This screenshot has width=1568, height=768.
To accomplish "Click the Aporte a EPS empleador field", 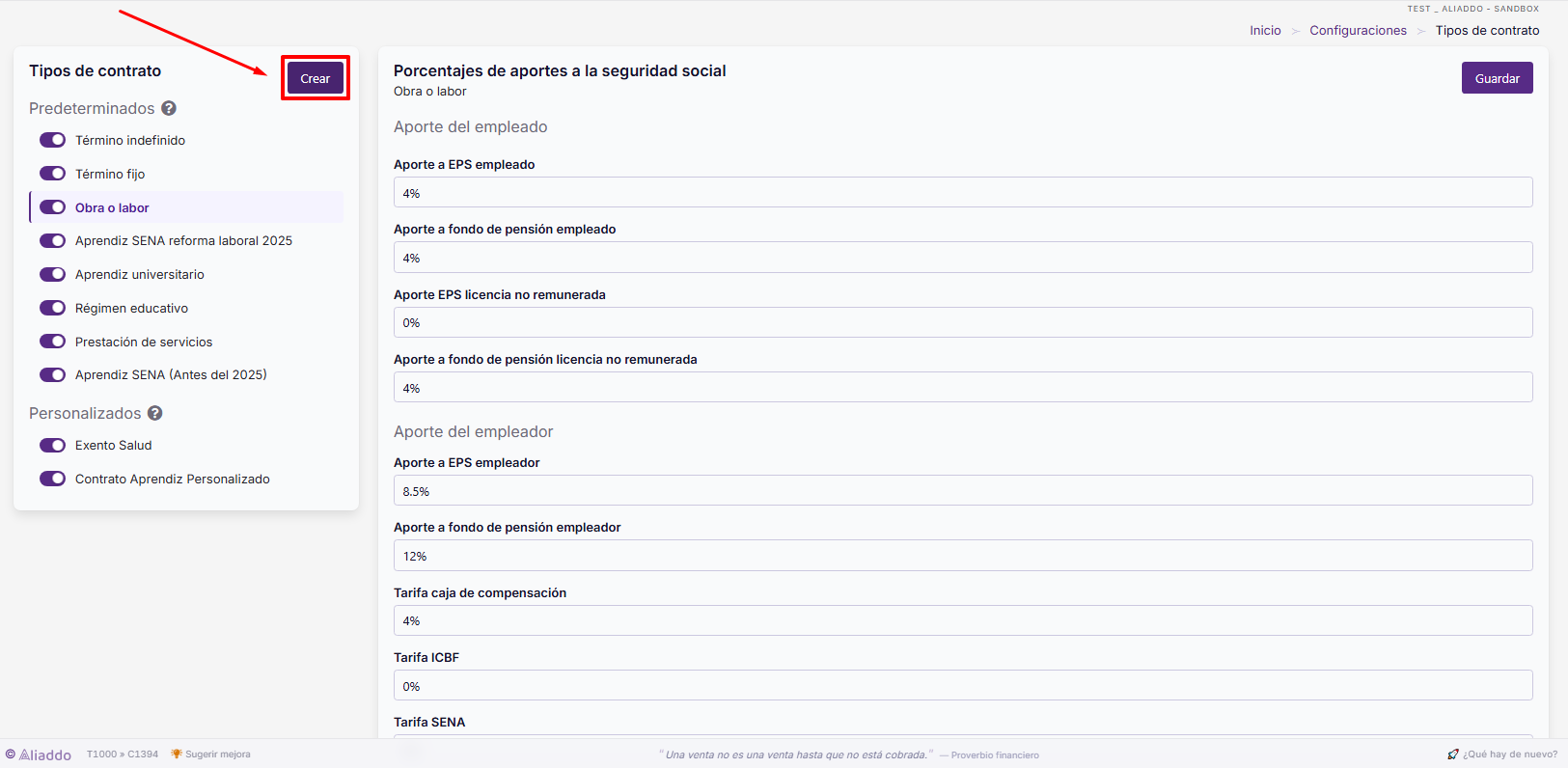I will (963, 490).
